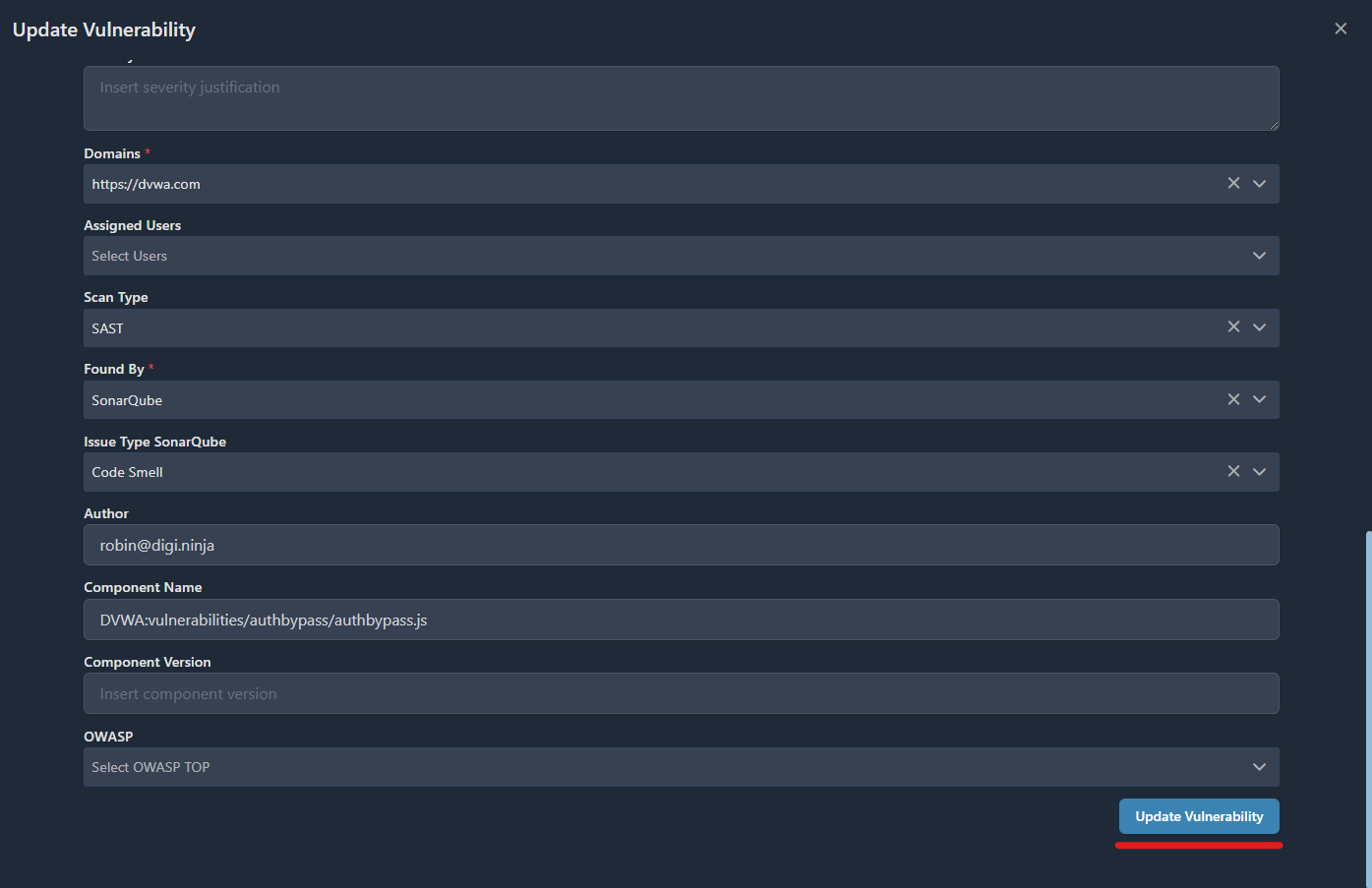Expand the Domains dropdown chevron

[x=1259, y=183]
